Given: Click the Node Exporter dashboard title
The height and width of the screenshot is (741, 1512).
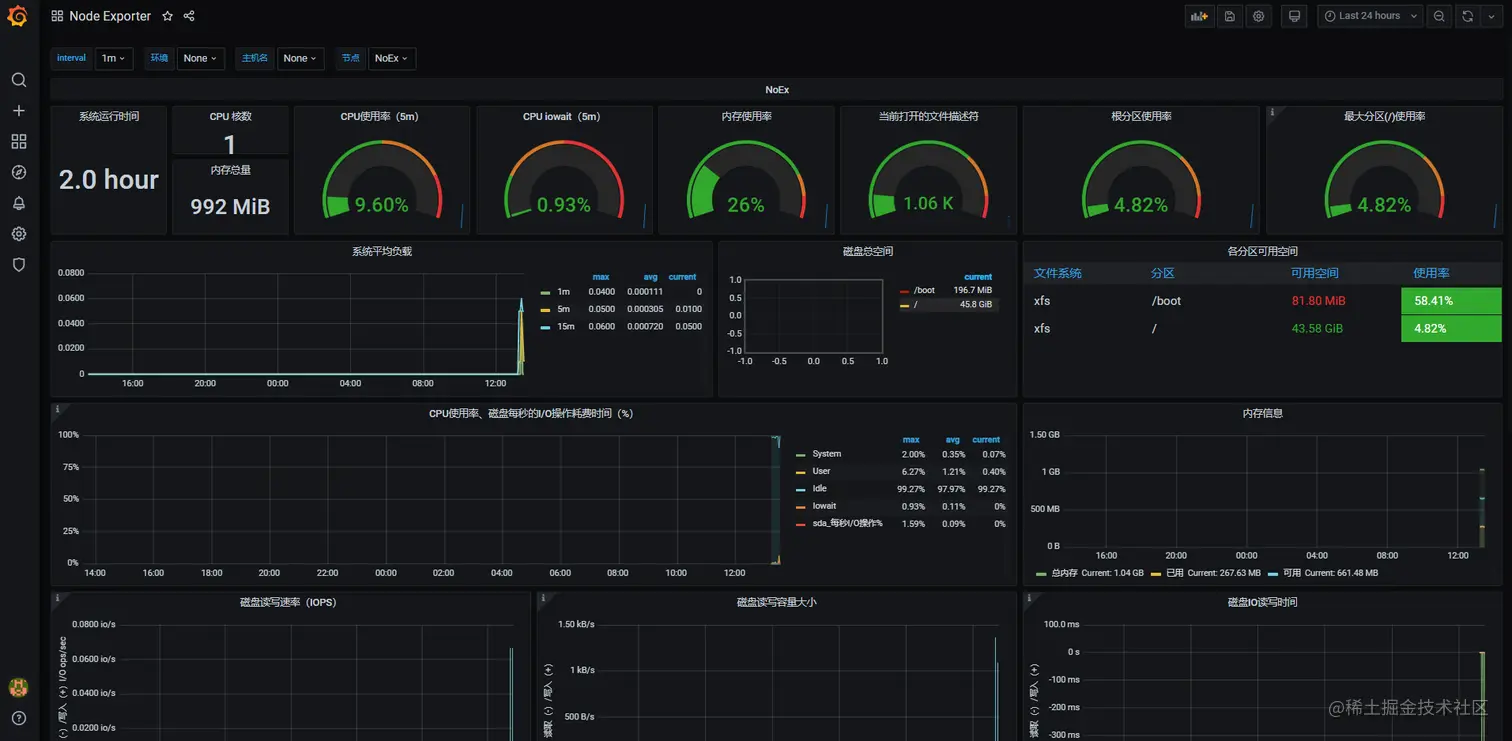Looking at the screenshot, I should (110, 16).
